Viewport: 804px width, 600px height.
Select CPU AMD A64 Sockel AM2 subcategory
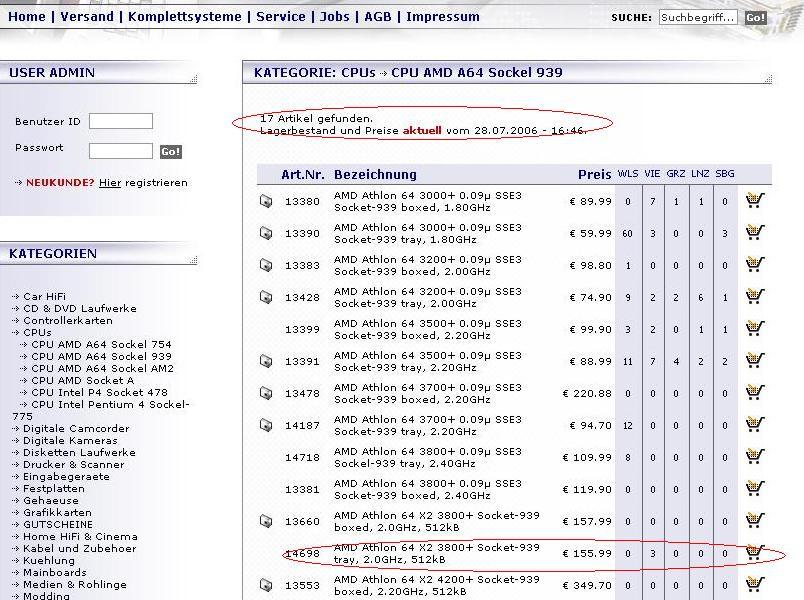[102, 368]
